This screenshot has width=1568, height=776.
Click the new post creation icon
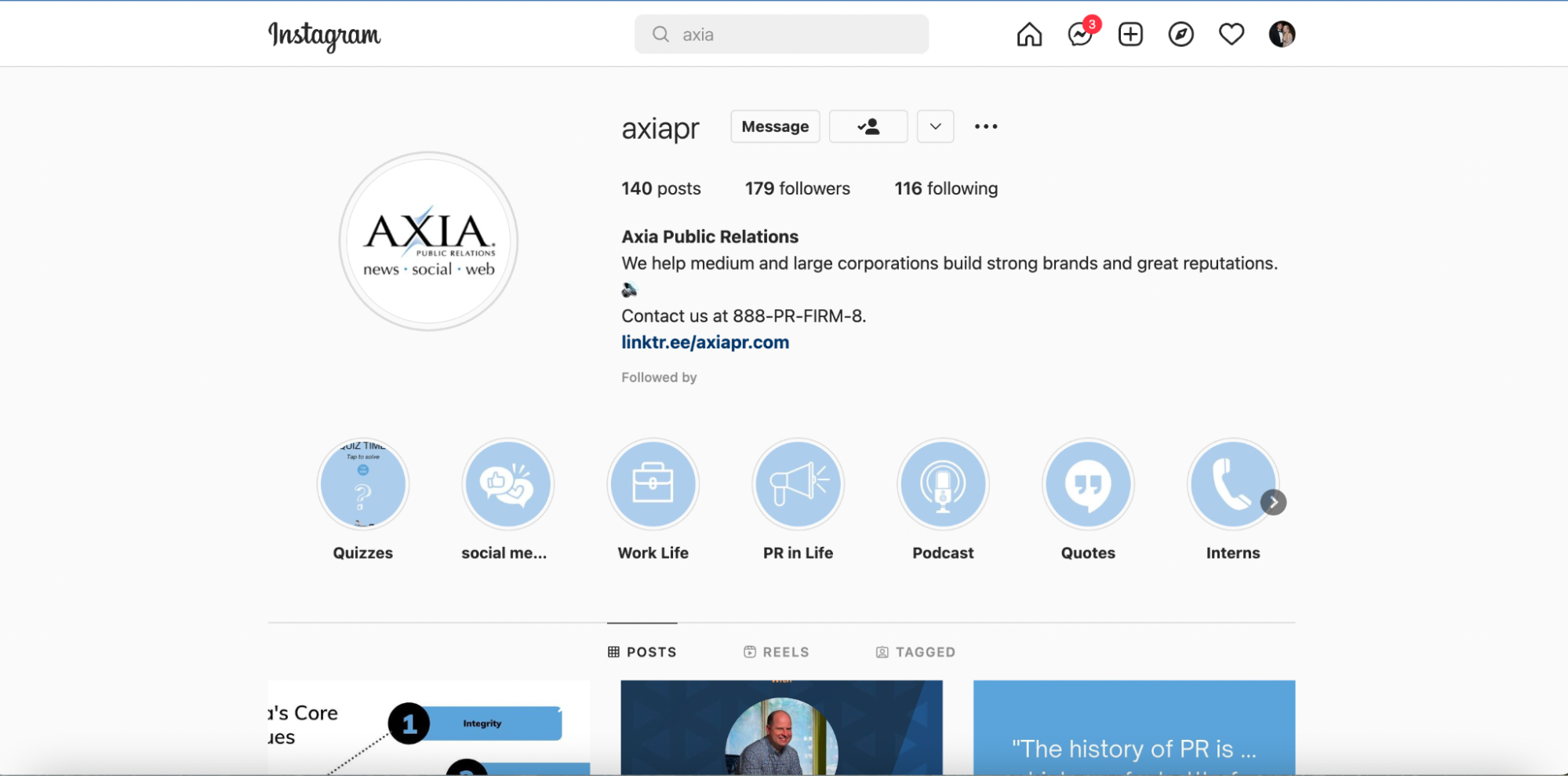click(x=1130, y=34)
